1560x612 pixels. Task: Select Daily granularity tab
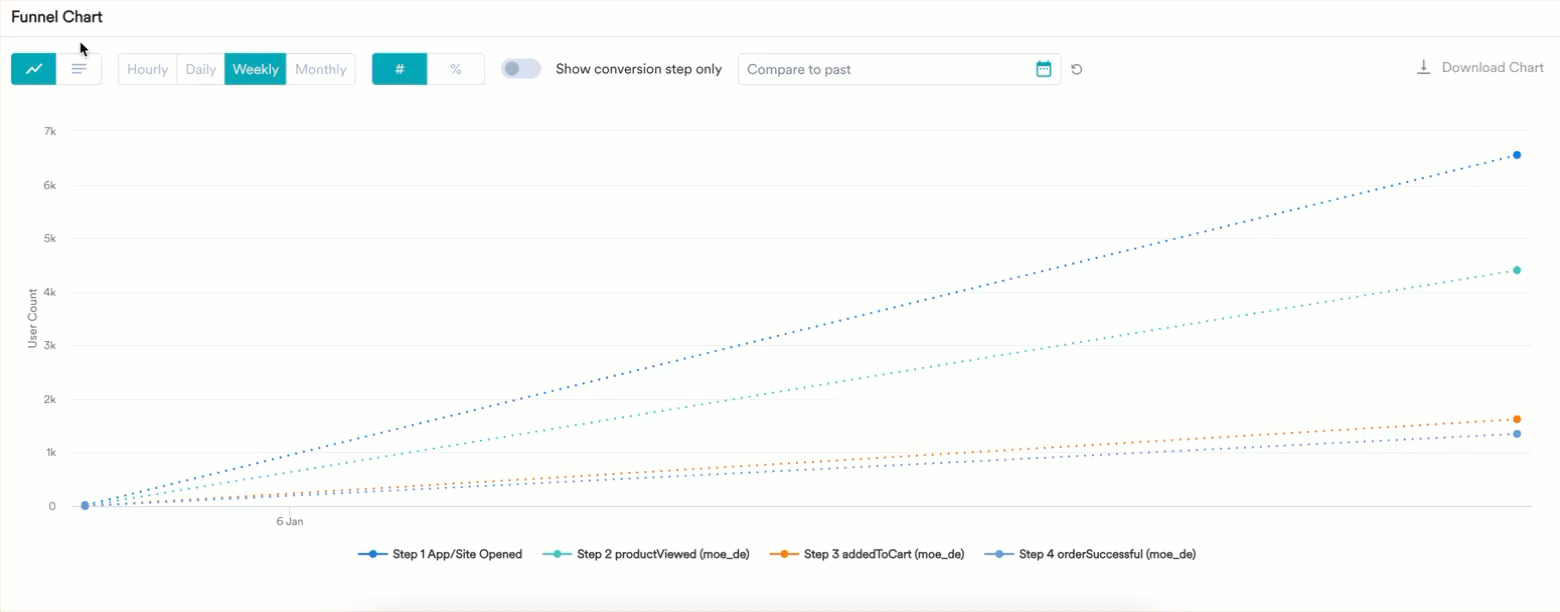click(x=201, y=69)
